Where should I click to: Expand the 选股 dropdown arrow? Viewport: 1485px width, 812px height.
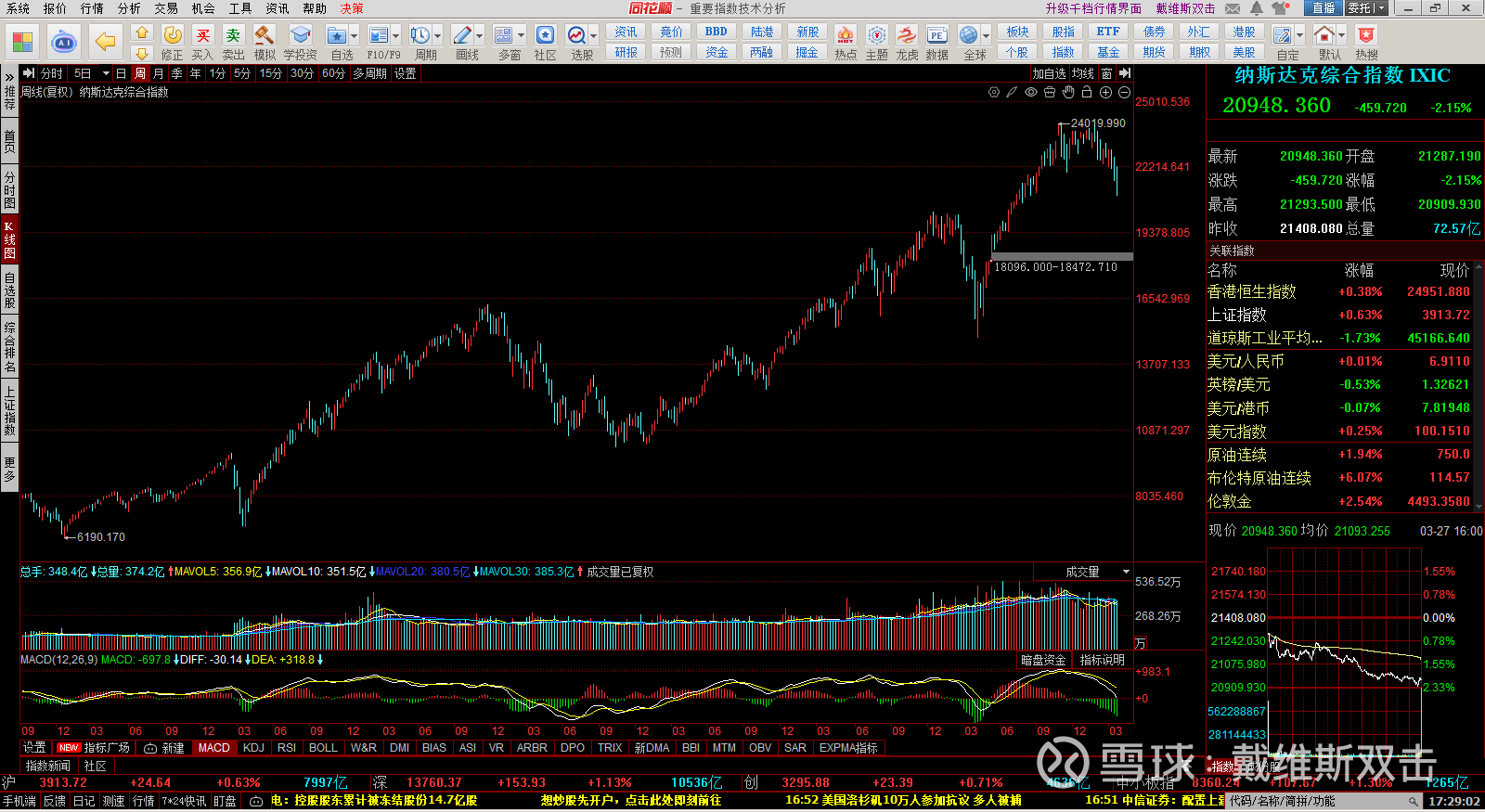coord(593,36)
